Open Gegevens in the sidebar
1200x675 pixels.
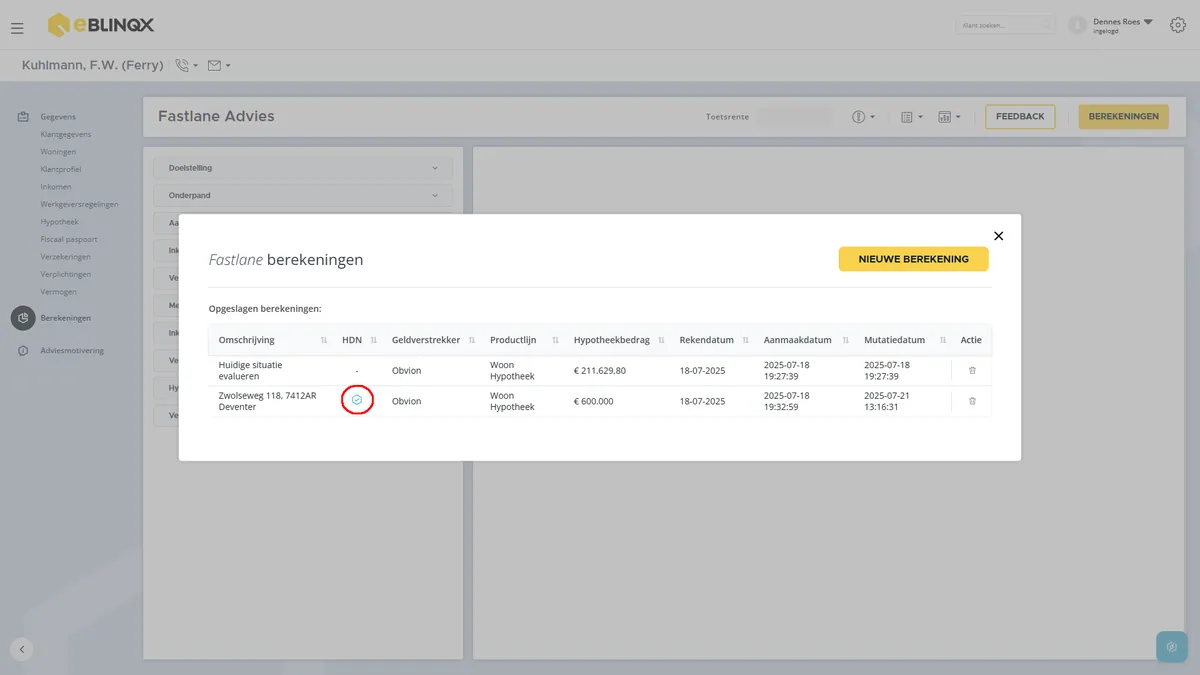58,117
